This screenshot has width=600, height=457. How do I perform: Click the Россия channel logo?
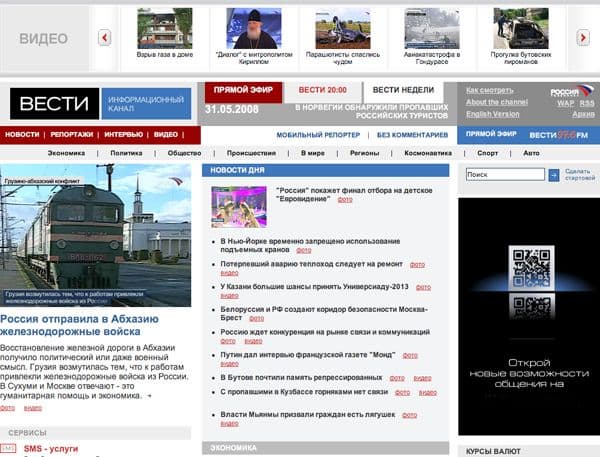(x=572, y=91)
